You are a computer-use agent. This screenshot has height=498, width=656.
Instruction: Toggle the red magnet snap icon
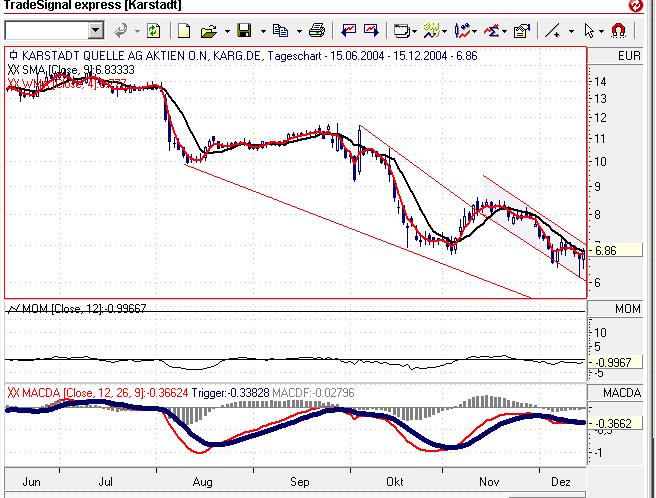[618, 31]
